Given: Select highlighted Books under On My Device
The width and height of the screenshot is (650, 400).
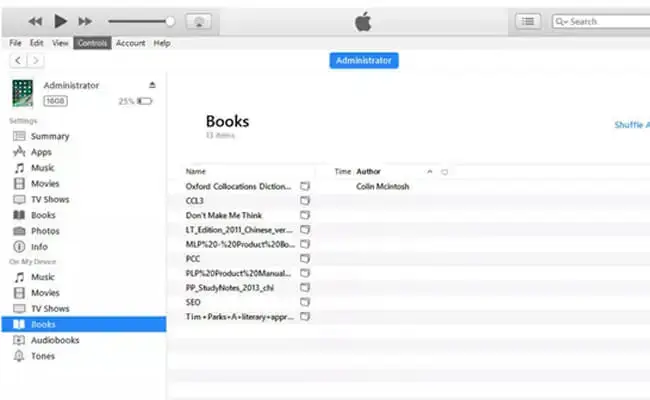Looking at the screenshot, I should pos(84,324).
